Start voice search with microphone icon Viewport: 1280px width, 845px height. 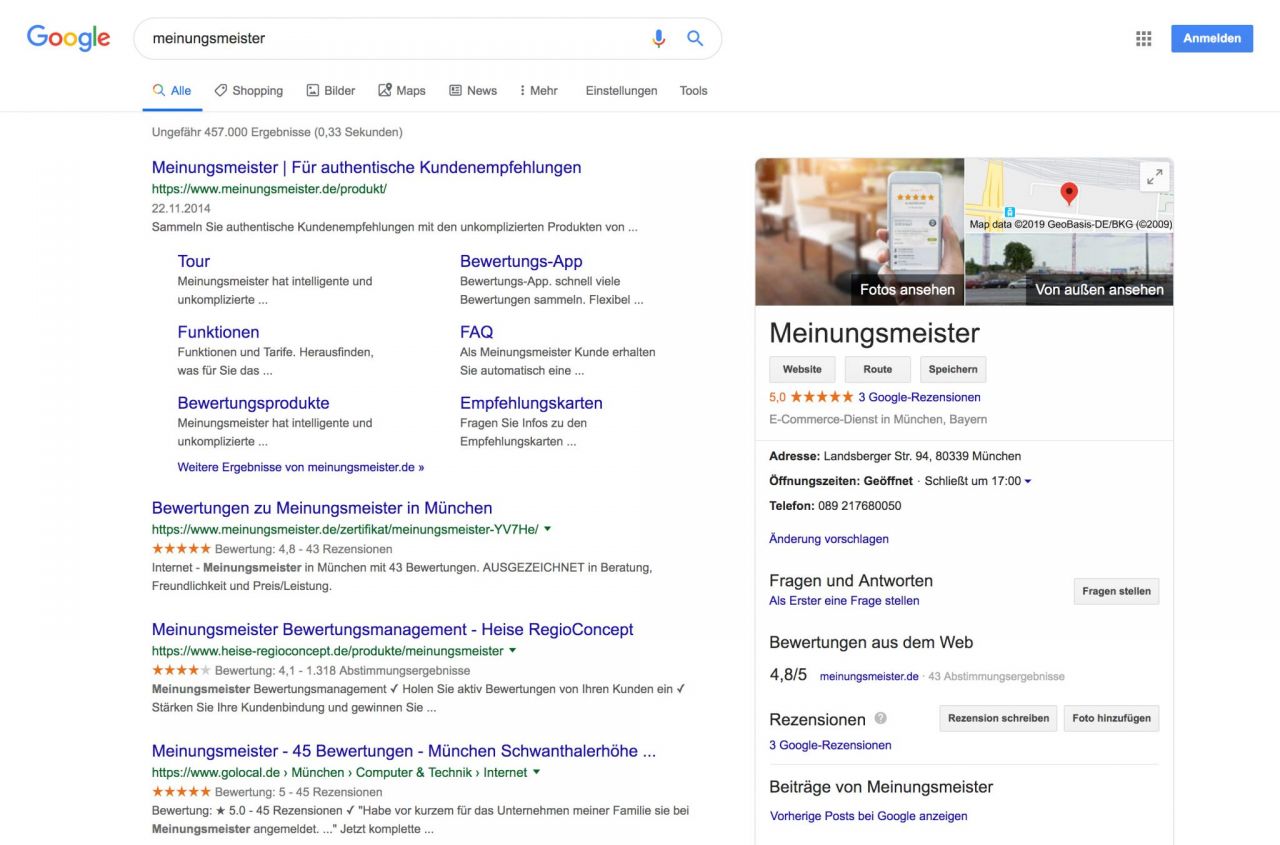pos(658,39)
